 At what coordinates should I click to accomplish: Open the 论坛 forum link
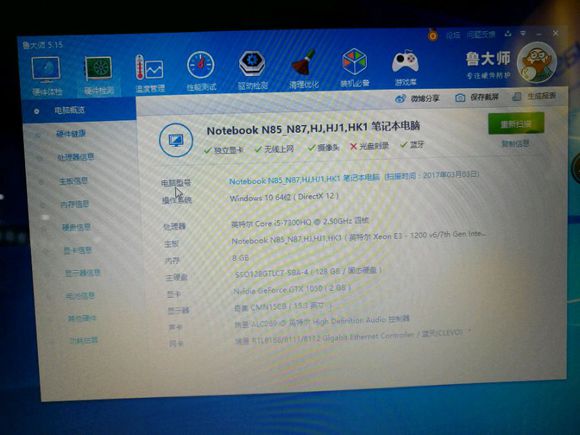tap(453, 35)
